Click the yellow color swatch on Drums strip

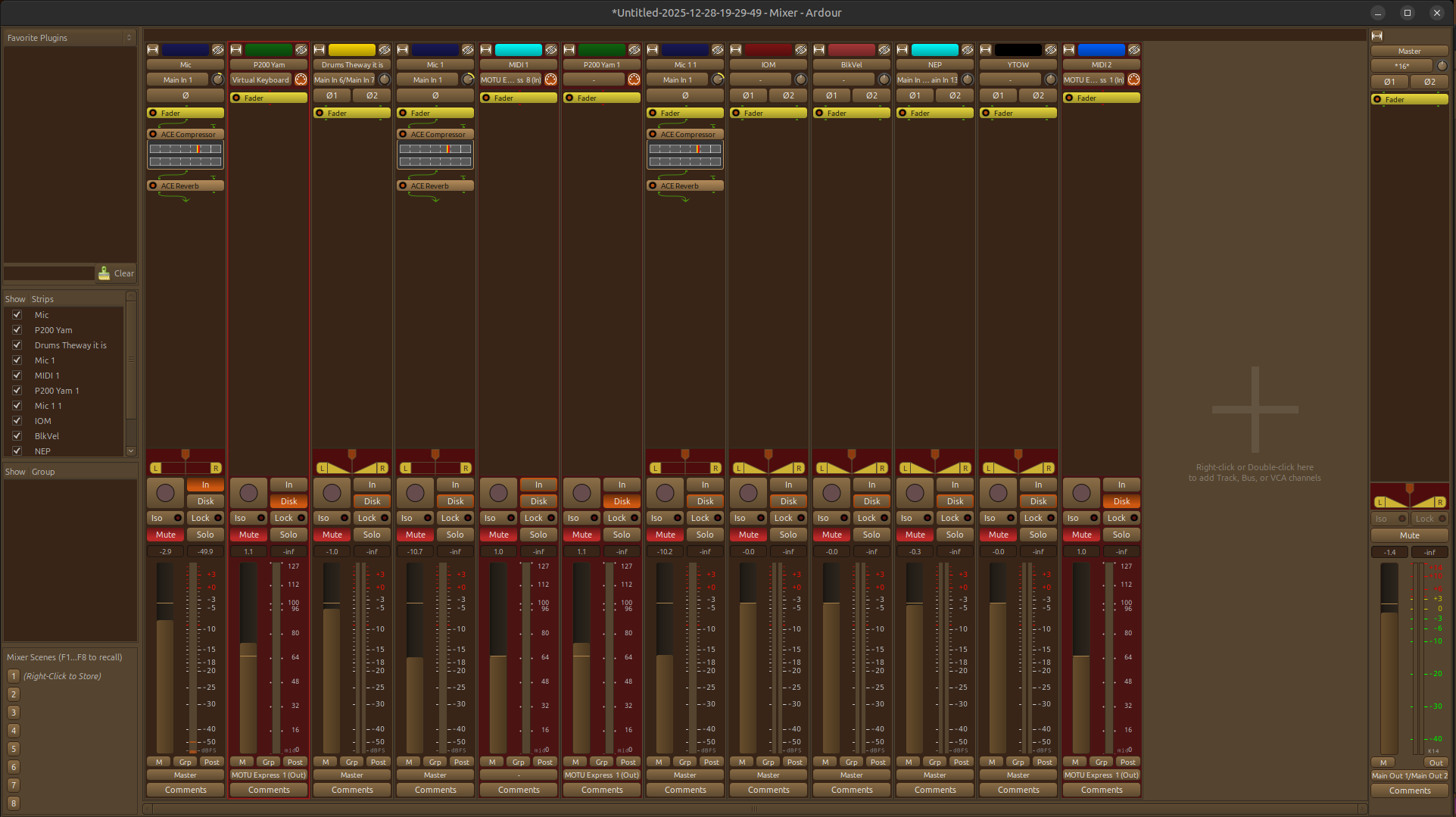pos(351,50)
